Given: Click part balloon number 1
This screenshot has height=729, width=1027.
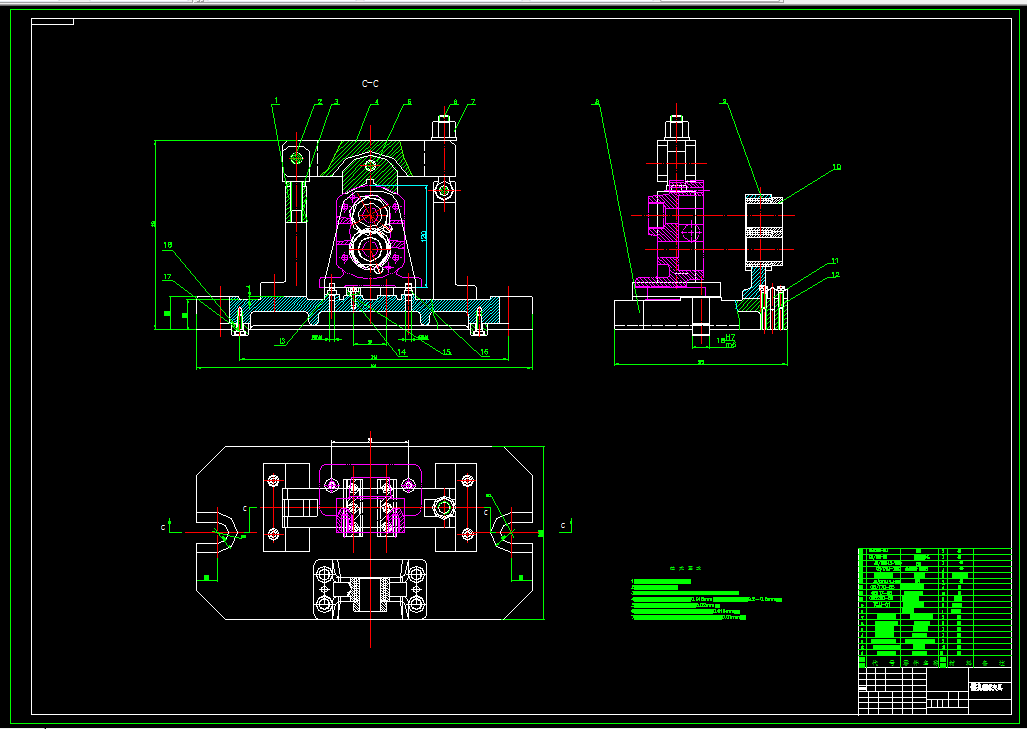Looking at the screenshot, I should point(277,101).
